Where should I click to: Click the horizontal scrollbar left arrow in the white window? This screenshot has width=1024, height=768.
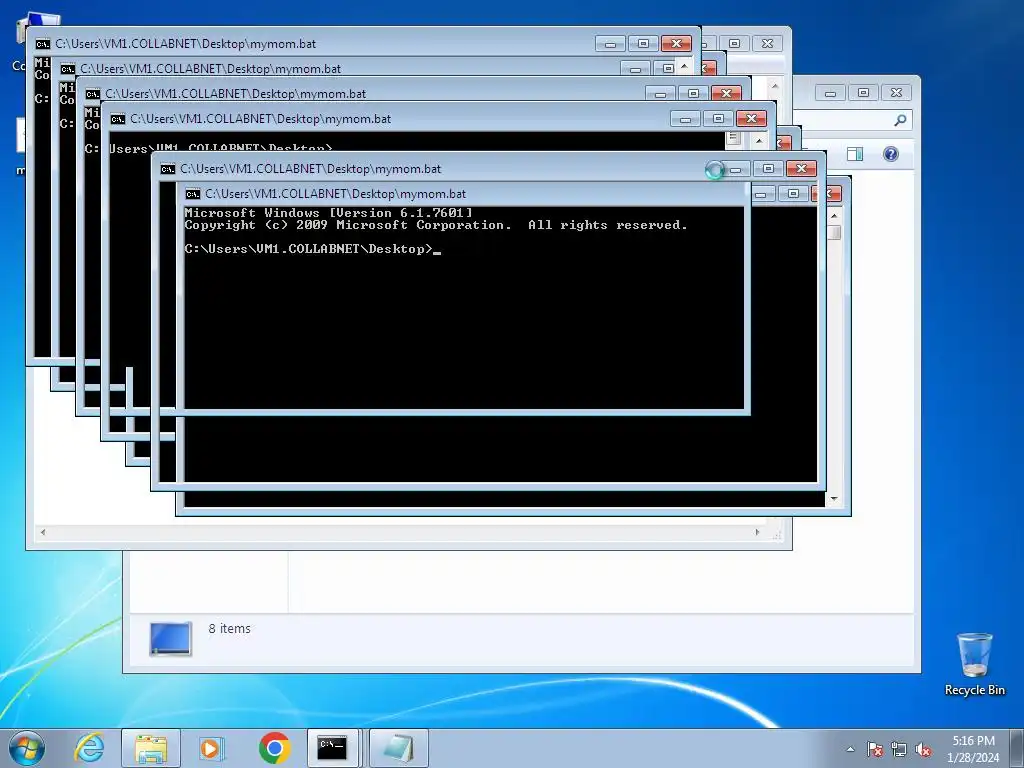pos(43,532)
